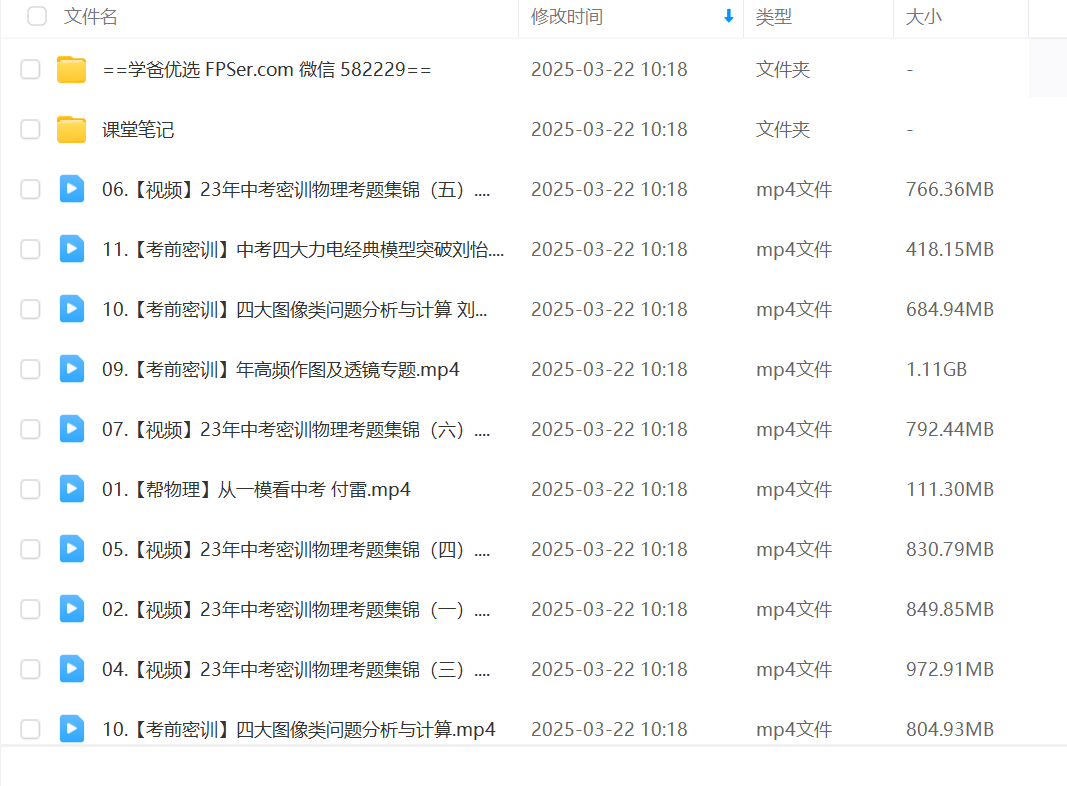
Task: Sort list by 类型 column header
Action: pyautogui.click(x=774, y=16)
